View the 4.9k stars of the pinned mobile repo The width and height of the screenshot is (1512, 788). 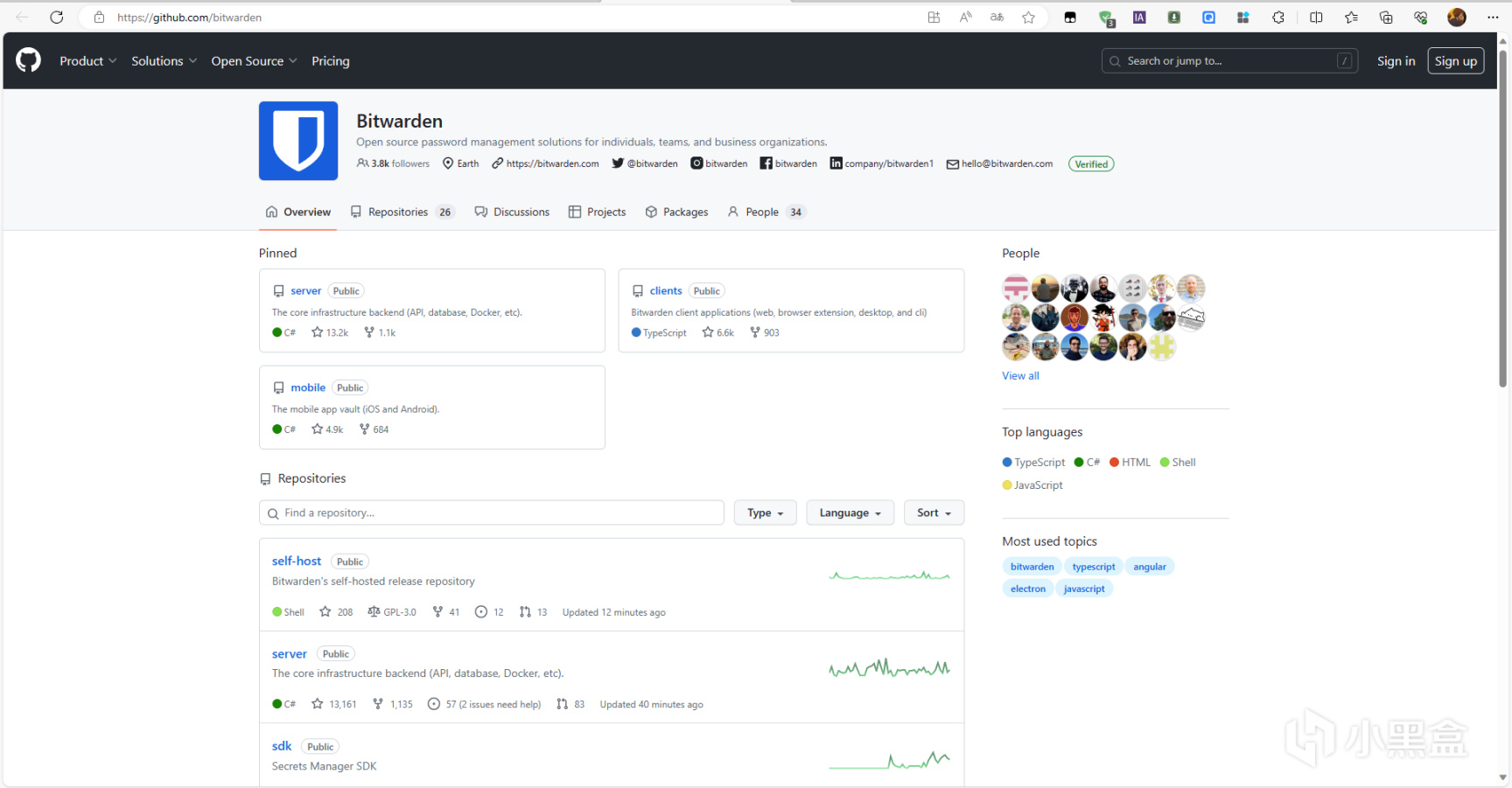[327, 429]
